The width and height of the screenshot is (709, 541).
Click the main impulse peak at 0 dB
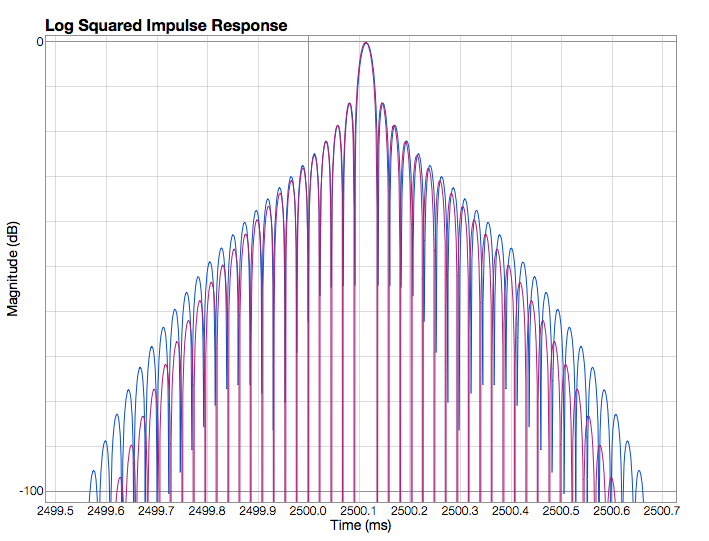(x=366, y=43)
